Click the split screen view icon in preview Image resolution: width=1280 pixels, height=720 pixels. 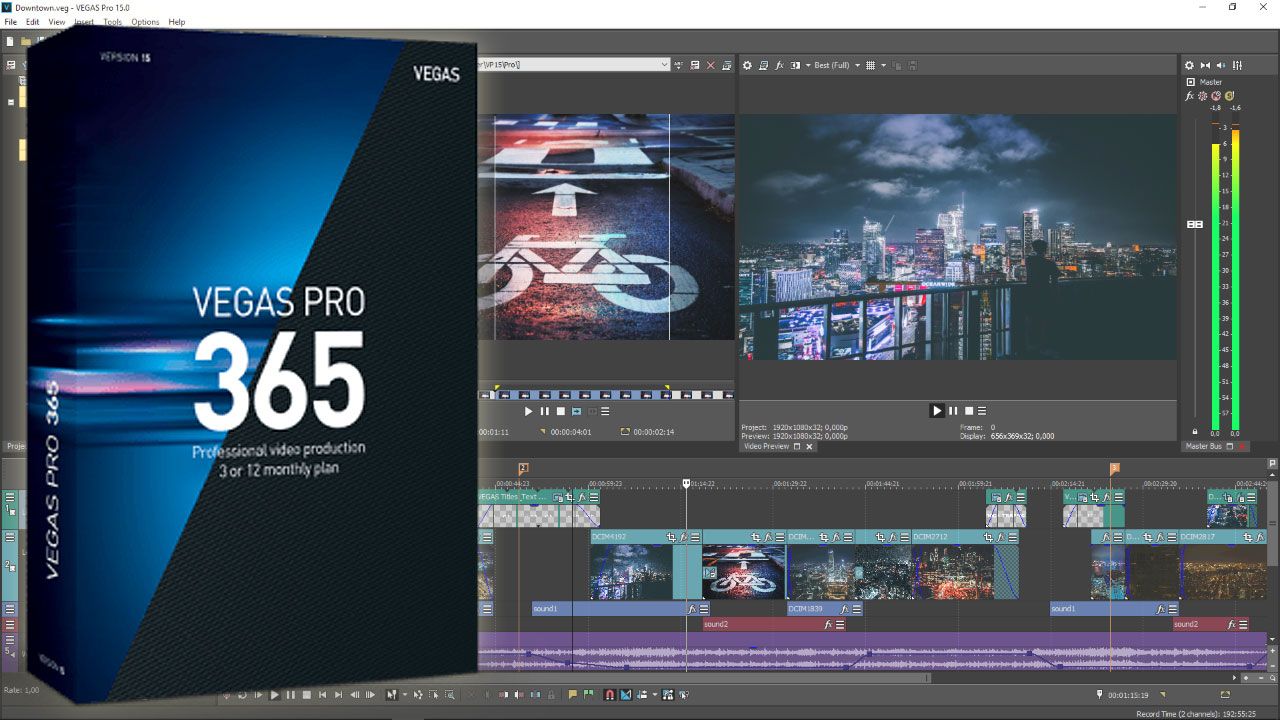tap(795, 65)
